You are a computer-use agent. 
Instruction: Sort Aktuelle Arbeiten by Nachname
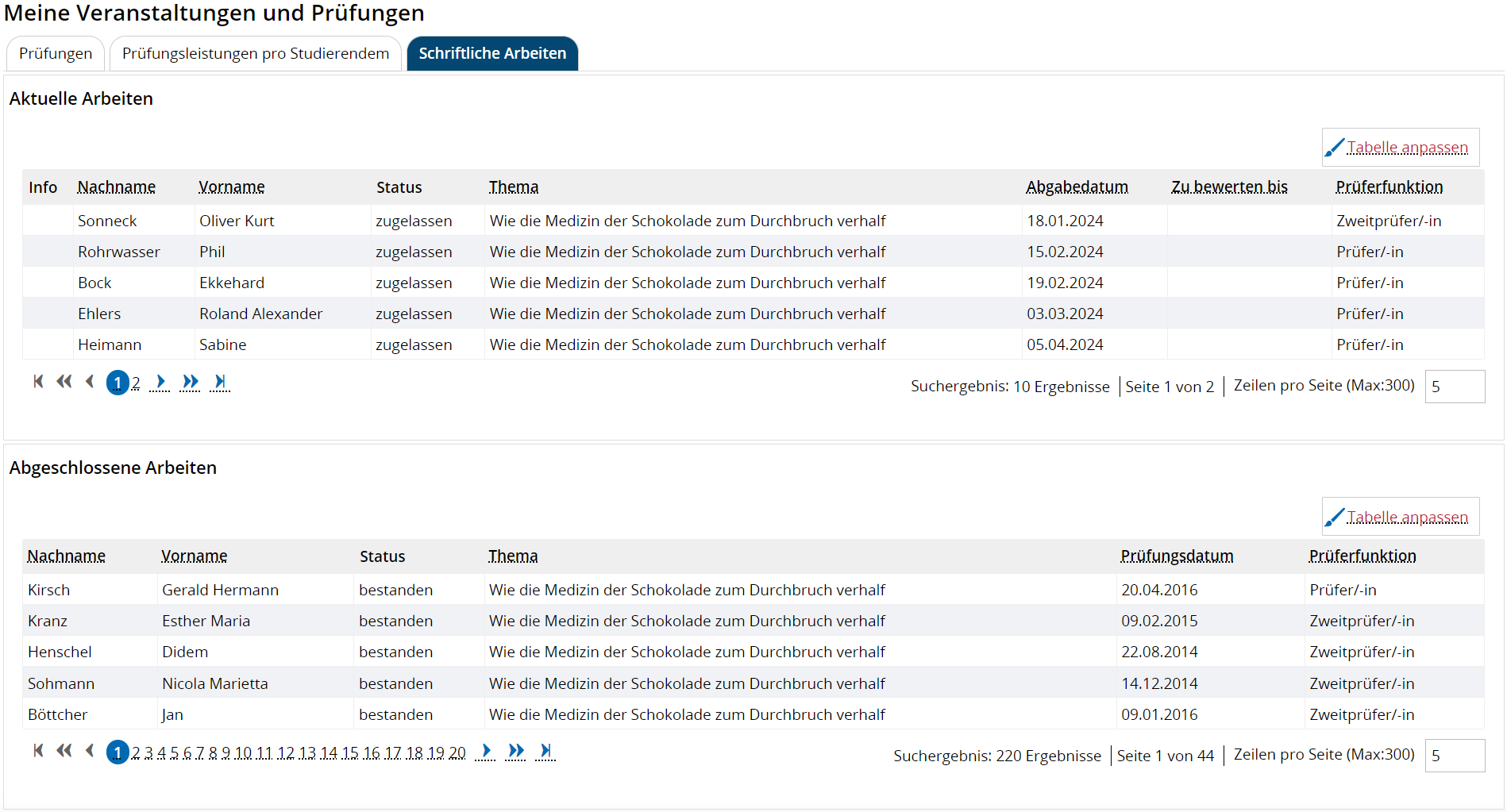(x=117, y=187)
